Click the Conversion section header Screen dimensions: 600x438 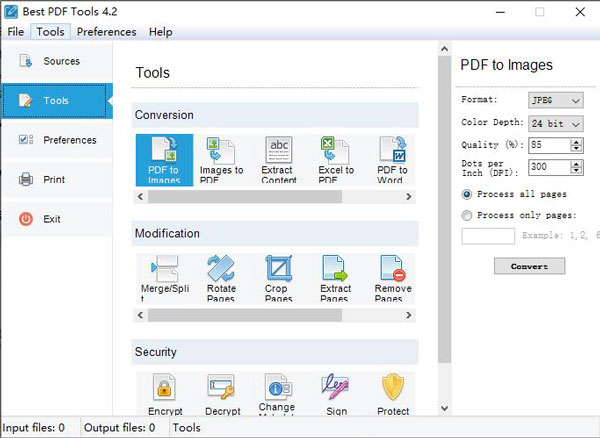tap(275, 115)
